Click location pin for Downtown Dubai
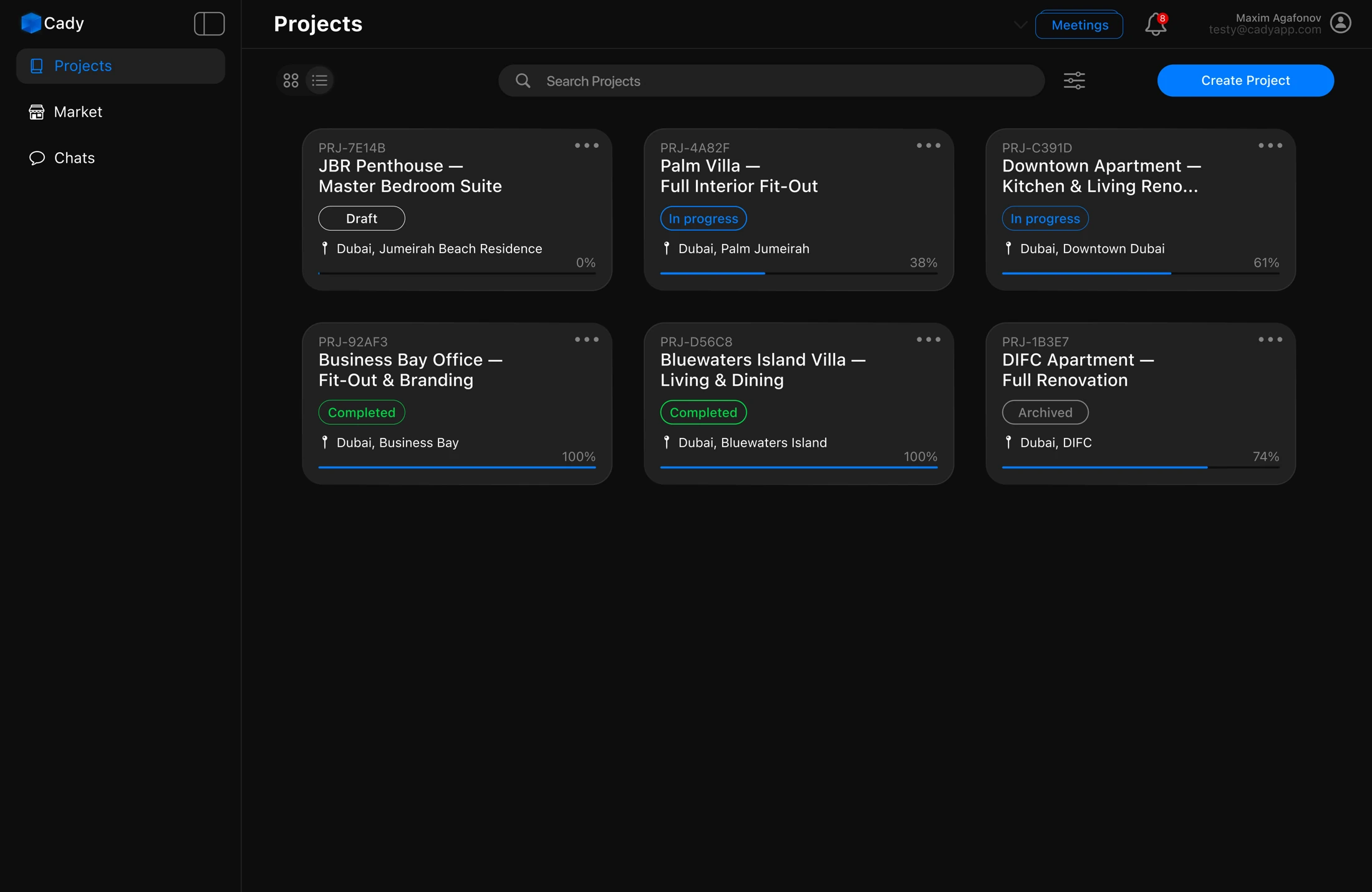The height and width of the screenshot is (892, 1372). coord(1008,248)
